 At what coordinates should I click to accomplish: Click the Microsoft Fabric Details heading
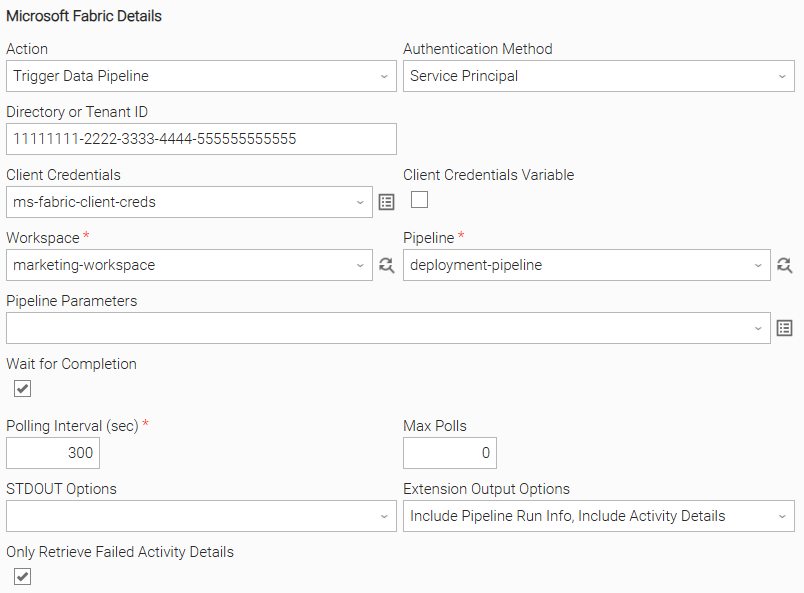(x=84, y=16)
